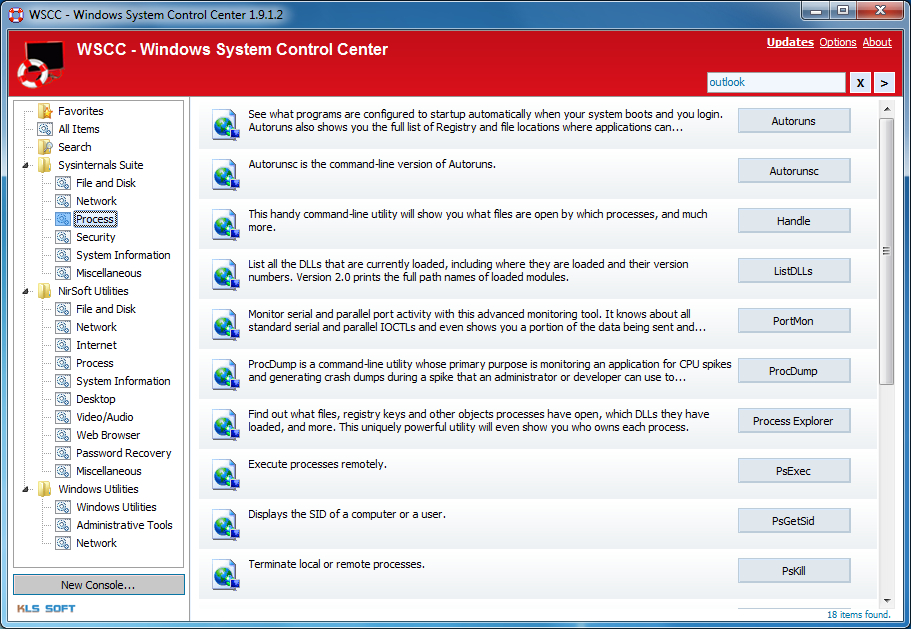The image size is (911, 629).
Task: Click the PsKill row icon
Action: click(x=225, y=574)
